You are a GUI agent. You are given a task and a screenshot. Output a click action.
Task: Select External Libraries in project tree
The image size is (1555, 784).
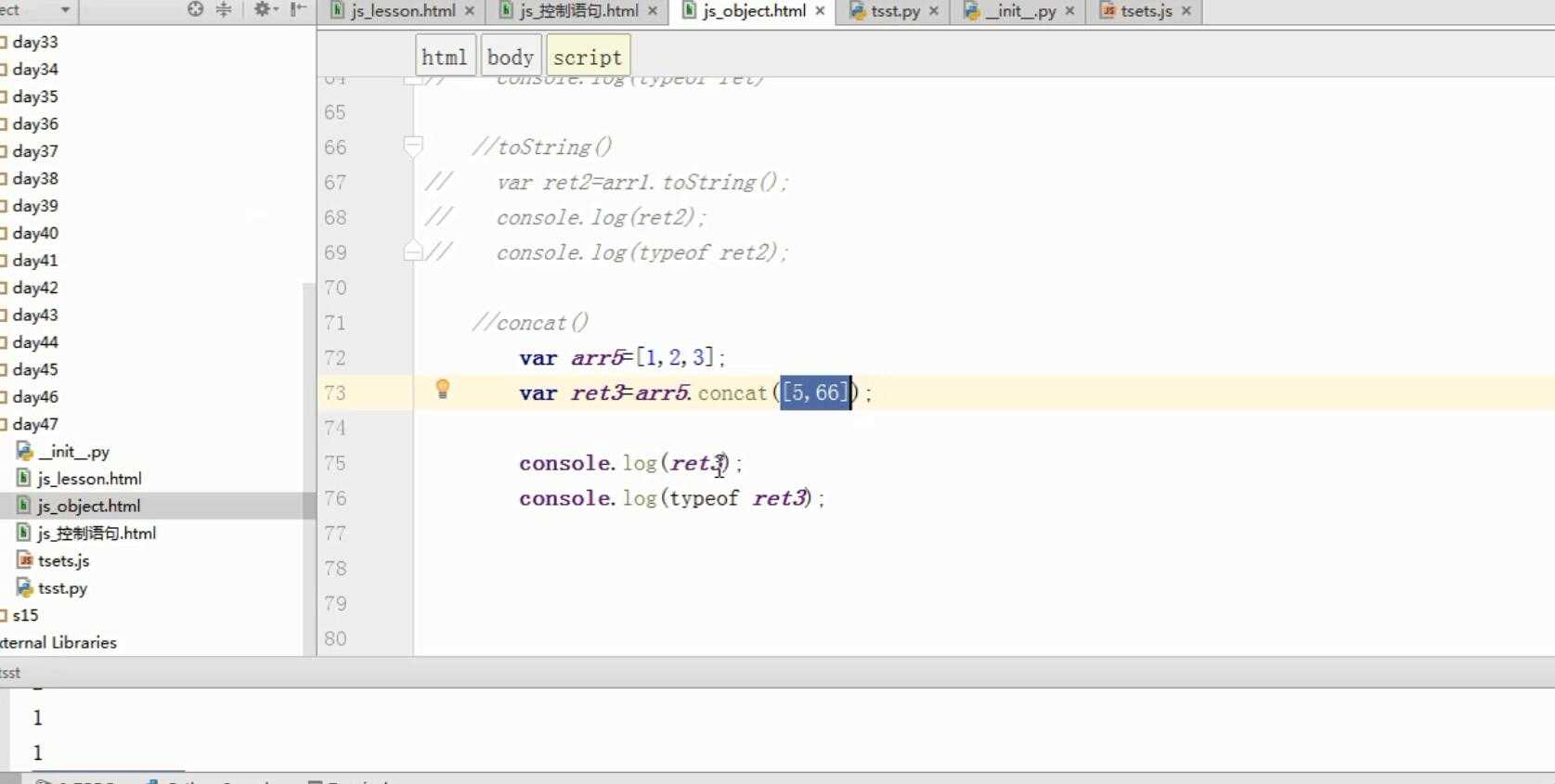tap(58, 642)
